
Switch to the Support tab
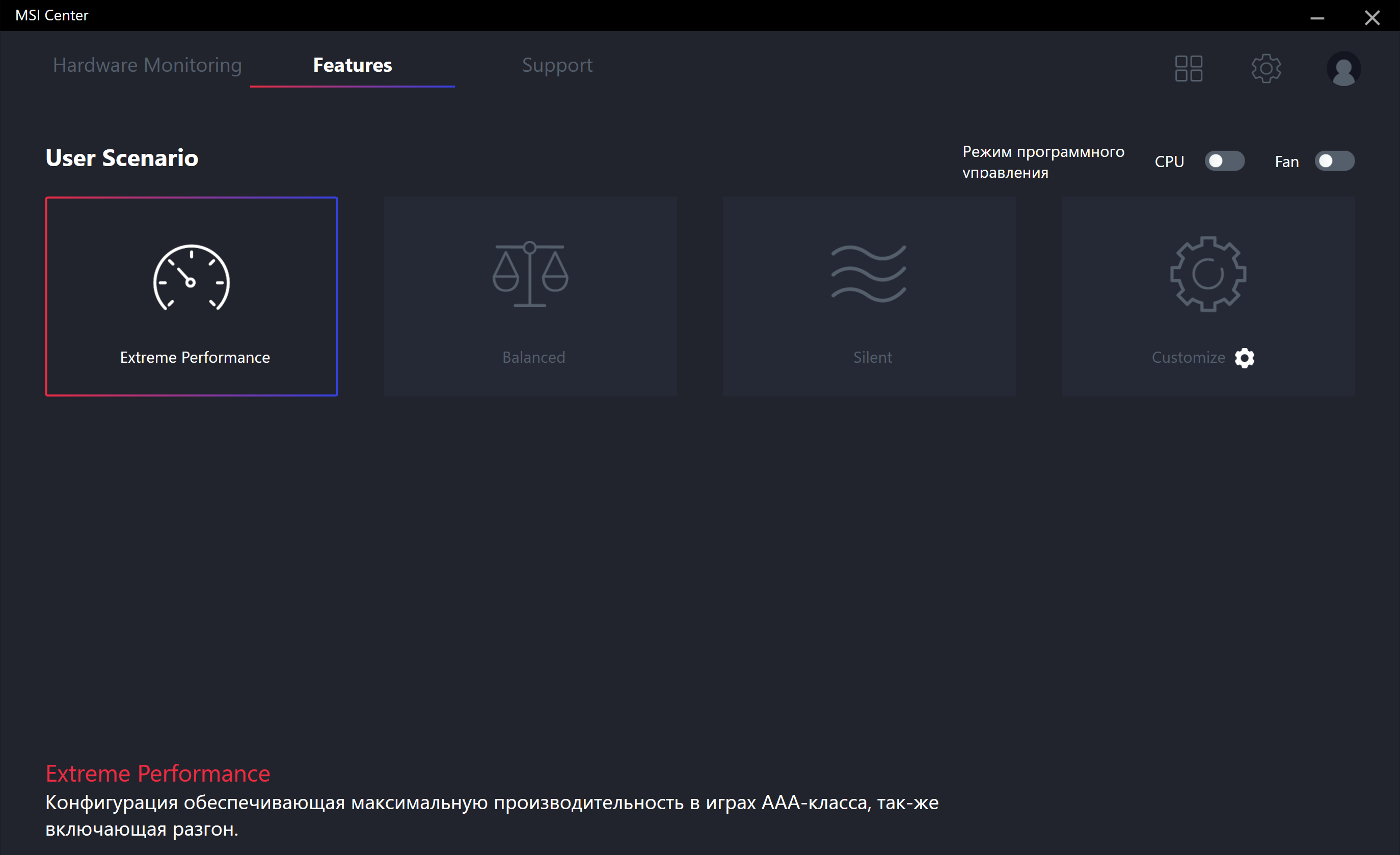(557, 65)
